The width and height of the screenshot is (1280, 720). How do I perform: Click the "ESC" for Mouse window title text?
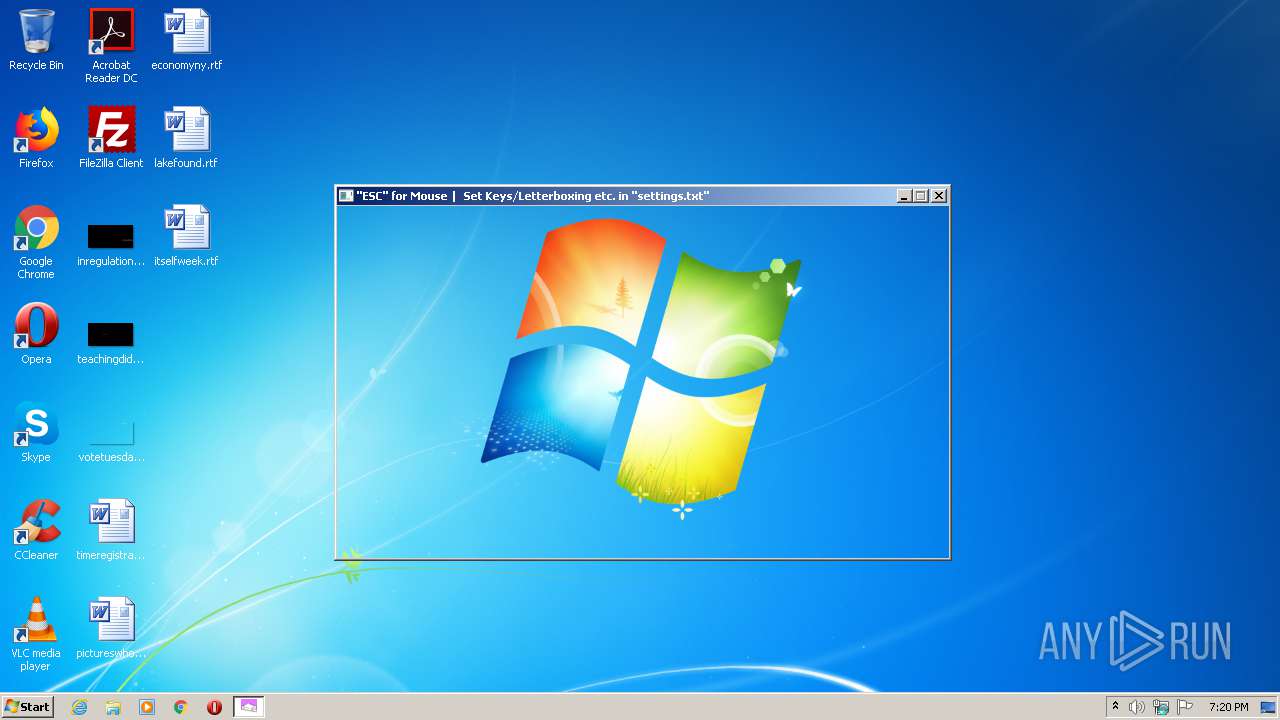pyautogui.click(x=533, y=196)
